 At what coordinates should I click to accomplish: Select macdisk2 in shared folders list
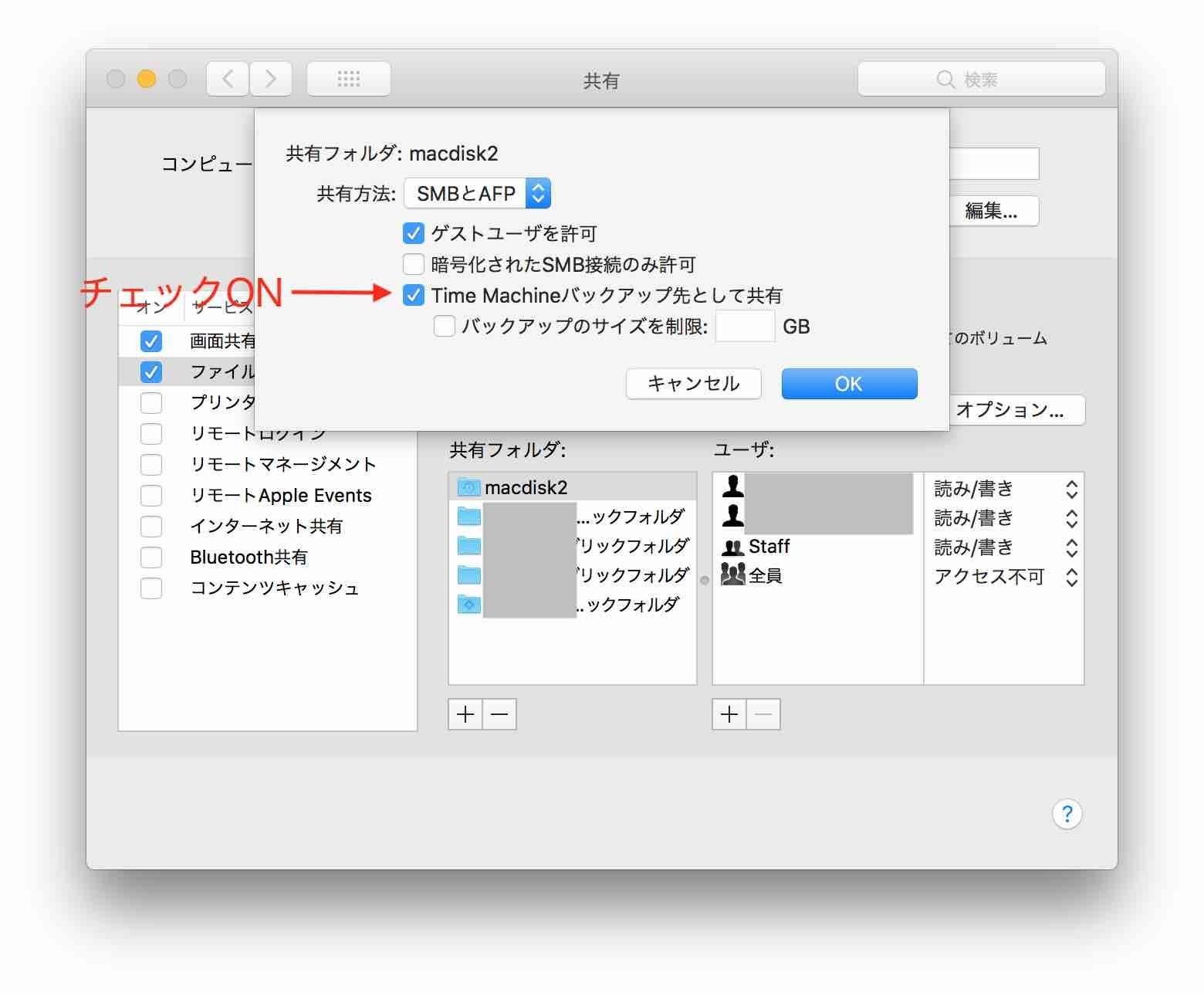point(573,487)
